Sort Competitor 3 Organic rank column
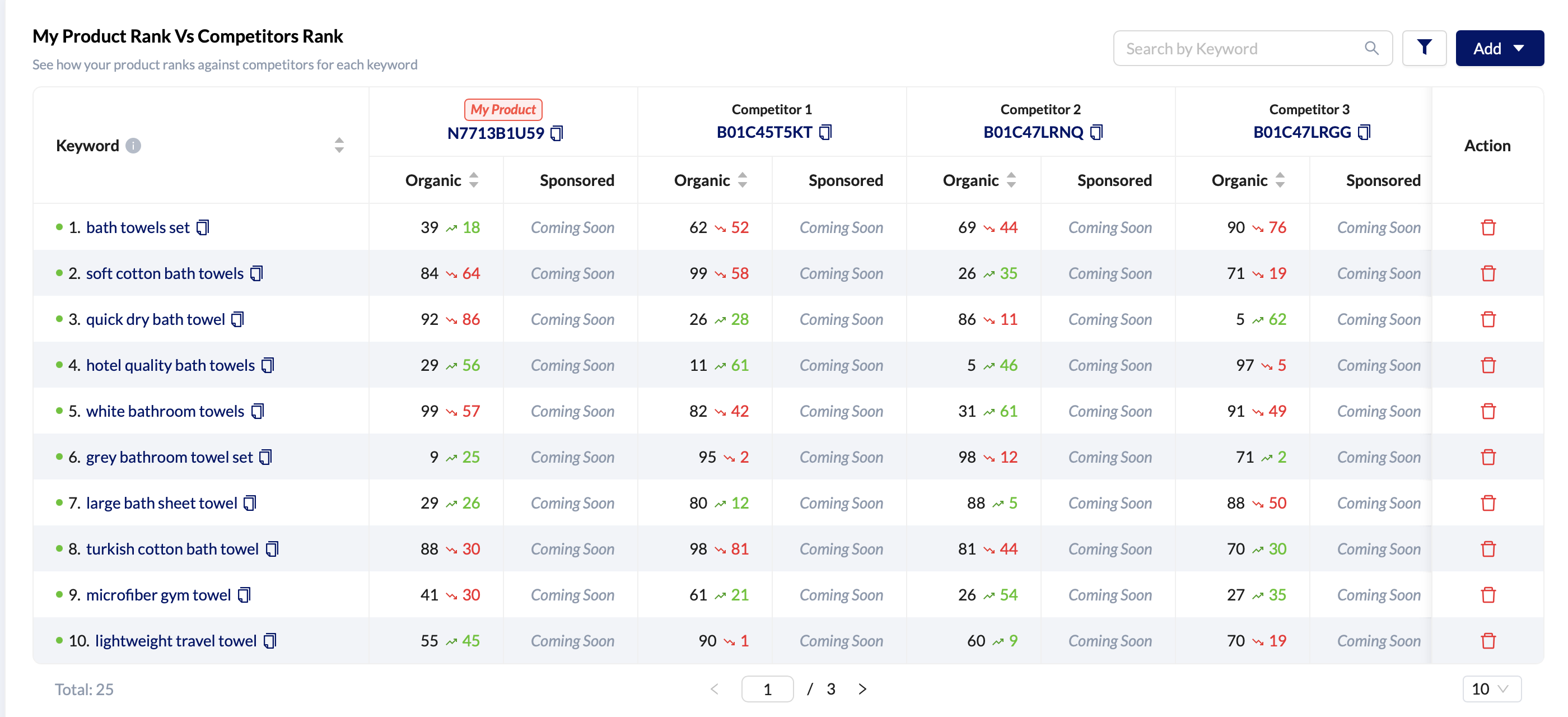This screenshot has width=1568, height=717. [x=1280, y=180]
